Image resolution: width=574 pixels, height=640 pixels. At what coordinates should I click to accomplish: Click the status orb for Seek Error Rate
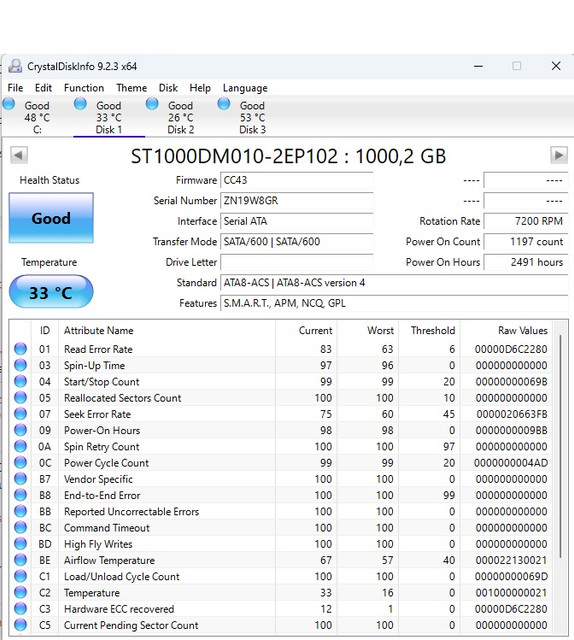20,414
